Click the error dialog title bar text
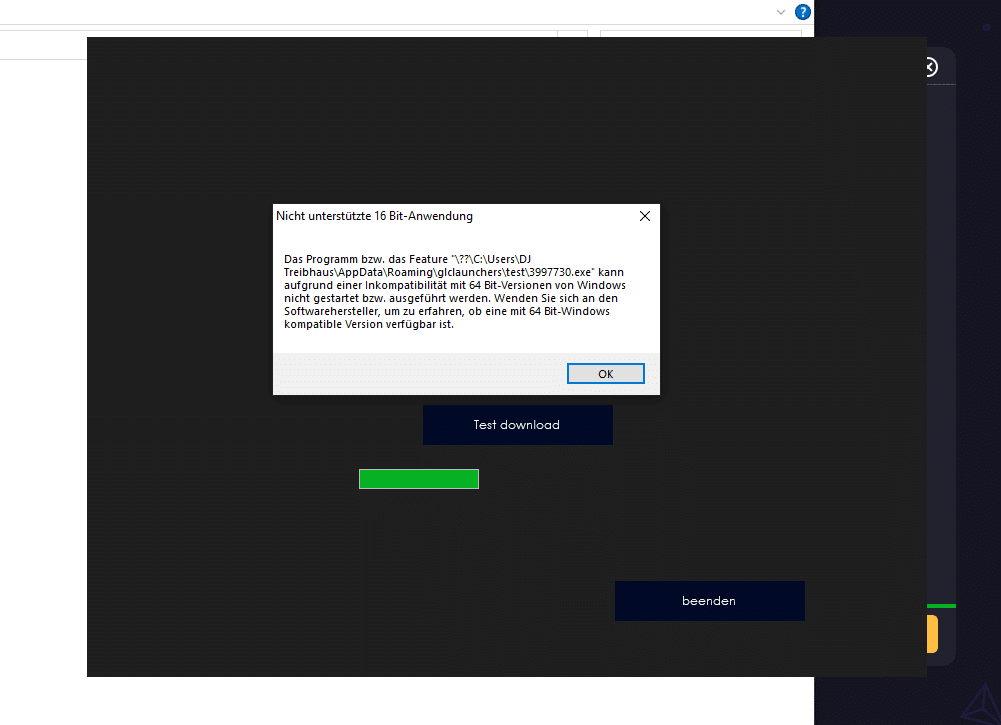1001x725 pixels. click(374, 216)
